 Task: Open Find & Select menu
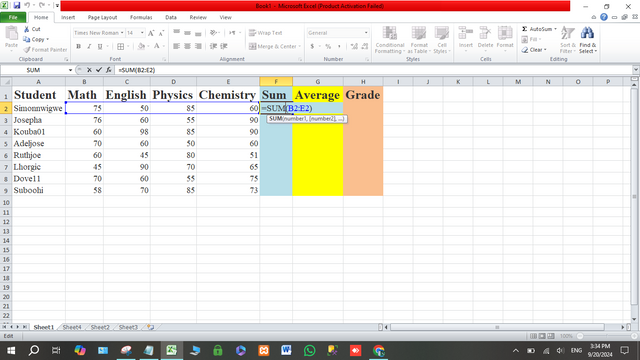(588, 40)
